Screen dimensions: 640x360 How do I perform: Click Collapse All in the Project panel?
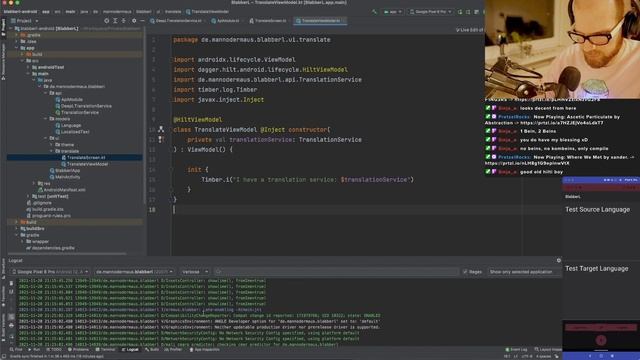(x=124, y=21)
